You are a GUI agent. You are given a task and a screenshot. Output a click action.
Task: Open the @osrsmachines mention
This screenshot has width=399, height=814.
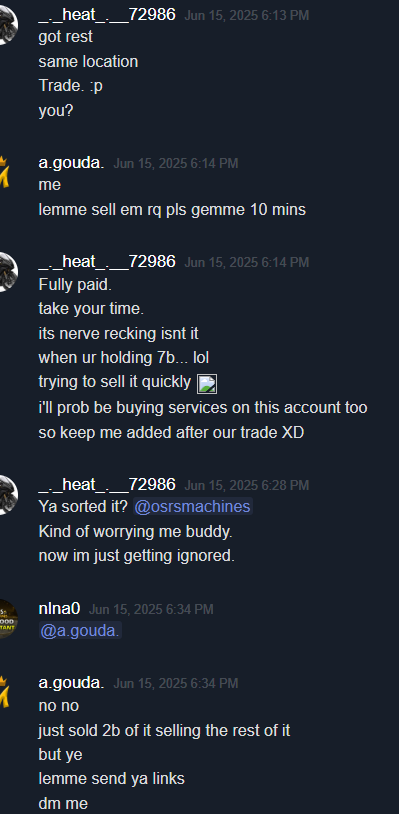(x=192, y=506)
